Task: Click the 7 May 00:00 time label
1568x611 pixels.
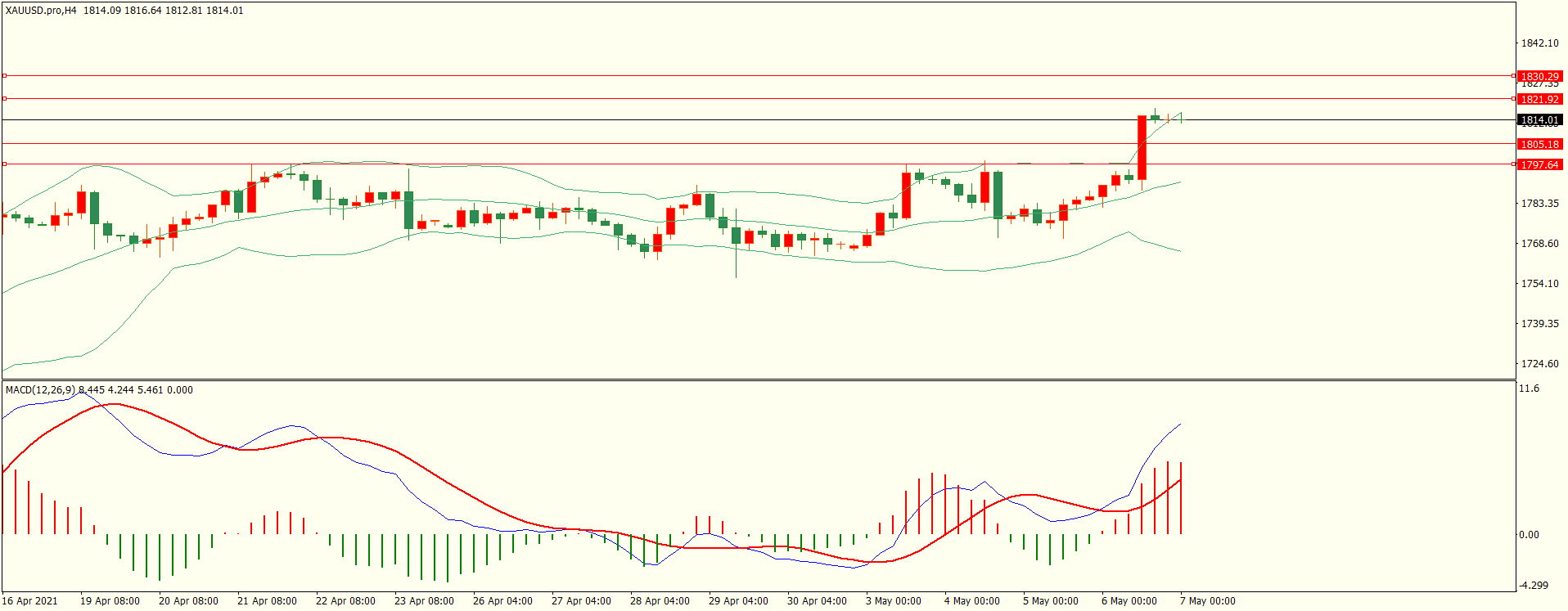Action: [x=1207, y=601]
